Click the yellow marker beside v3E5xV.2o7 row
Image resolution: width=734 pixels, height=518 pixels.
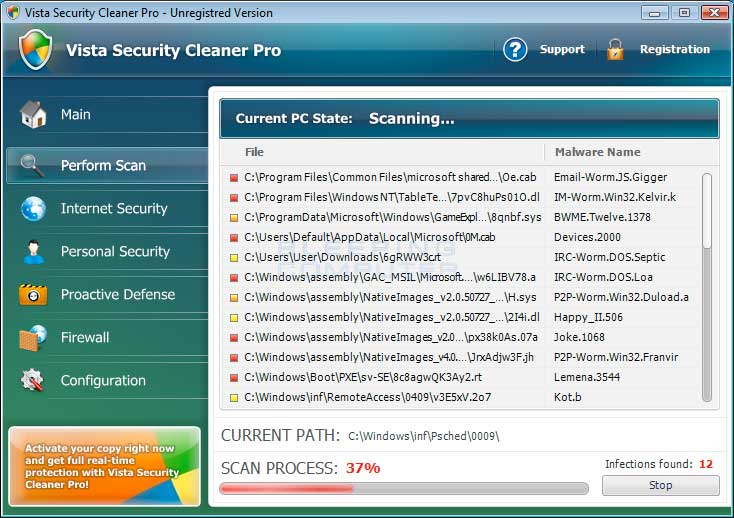pyautogui.click(x=234, y=398)
